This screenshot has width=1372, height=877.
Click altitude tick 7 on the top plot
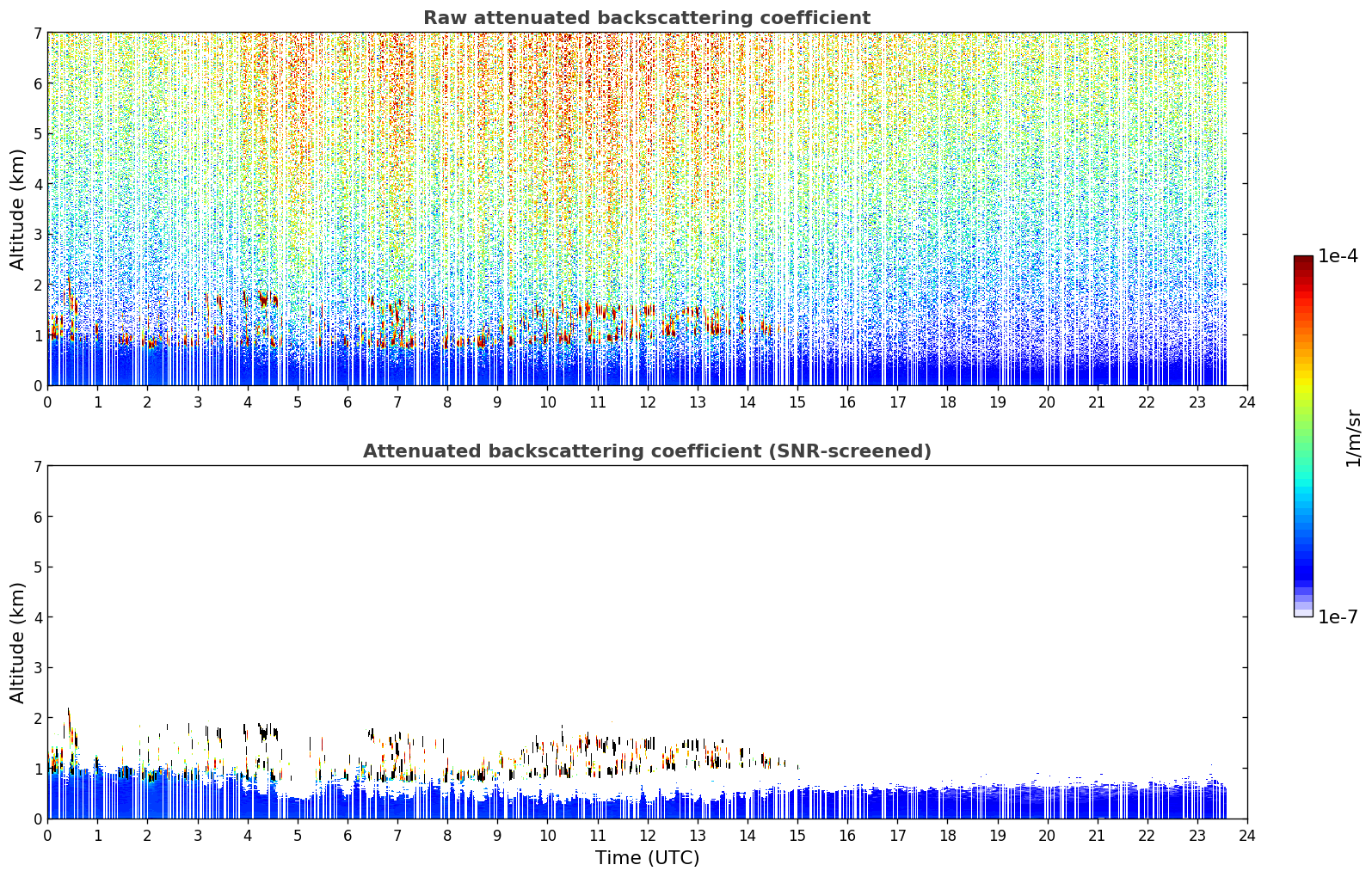[37, 34]
